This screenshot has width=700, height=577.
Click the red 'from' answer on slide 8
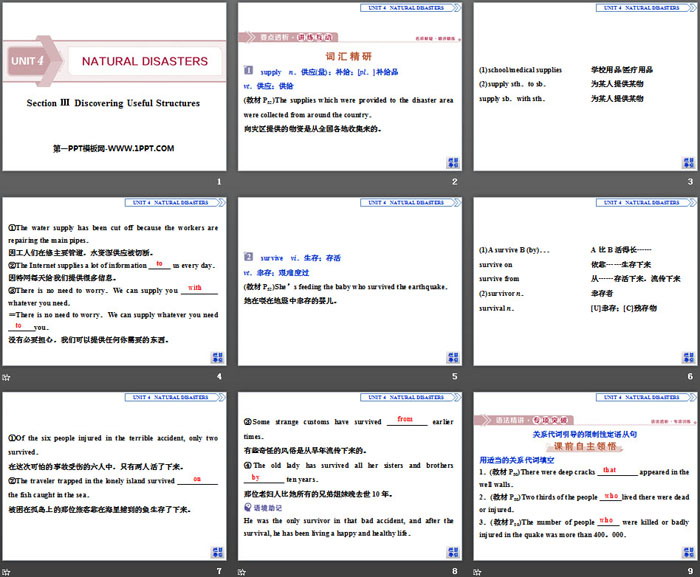tap(404, 419)
